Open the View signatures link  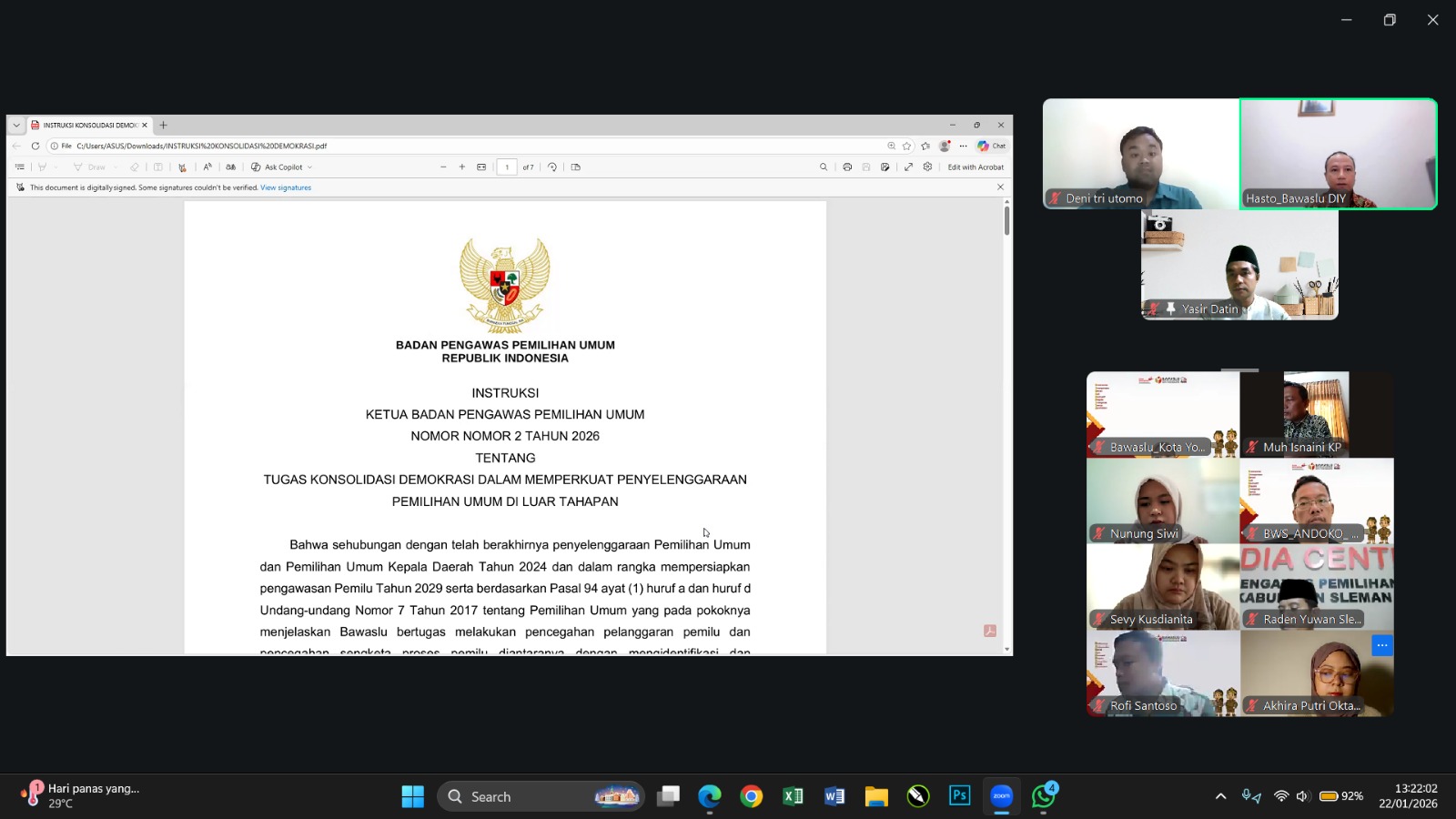click(286, 187)
